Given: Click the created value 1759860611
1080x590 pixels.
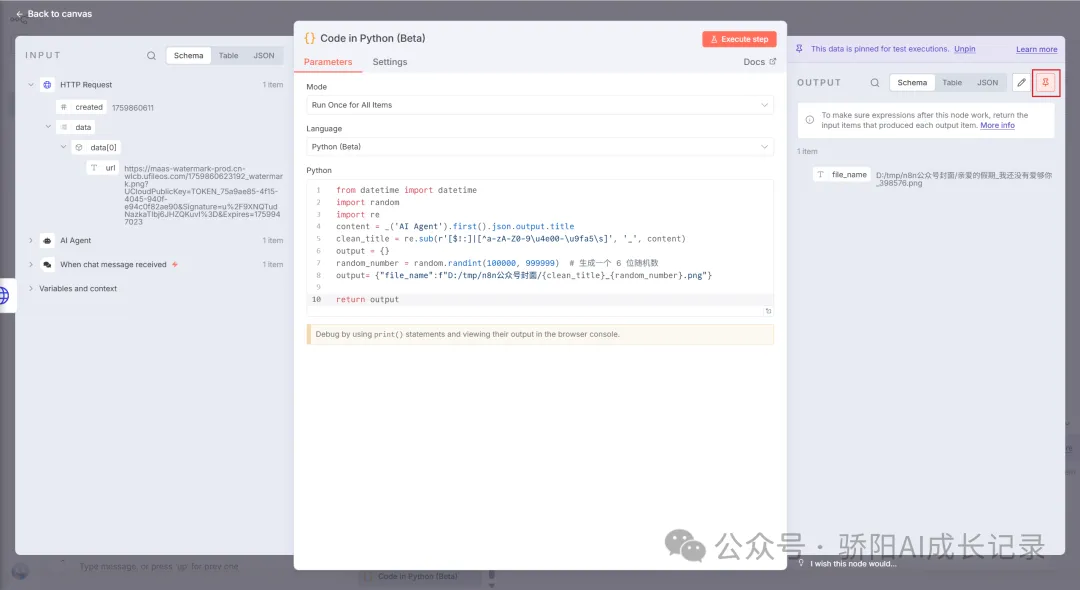Looking at the screenshot, I should [x=133, y=108].
